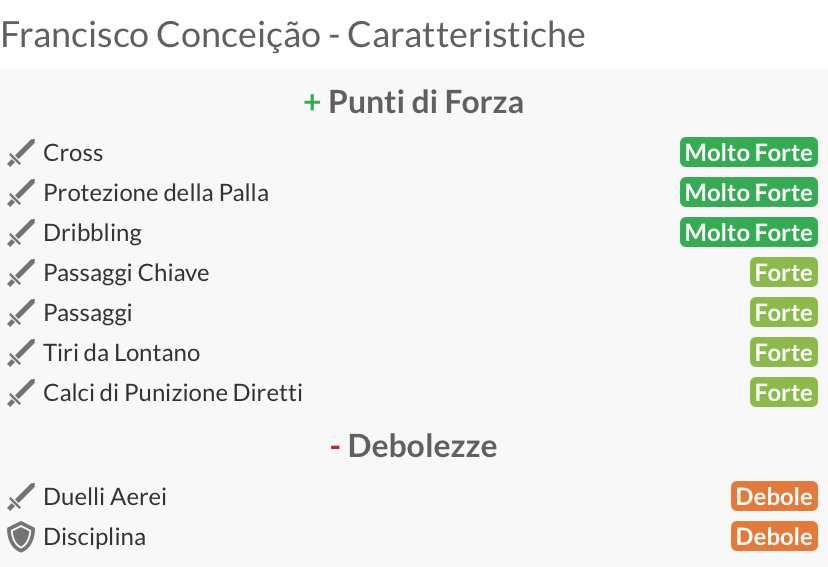
Task: Click the Francisco Conceição - Caratteristiche title
Action: click(293, 35)
